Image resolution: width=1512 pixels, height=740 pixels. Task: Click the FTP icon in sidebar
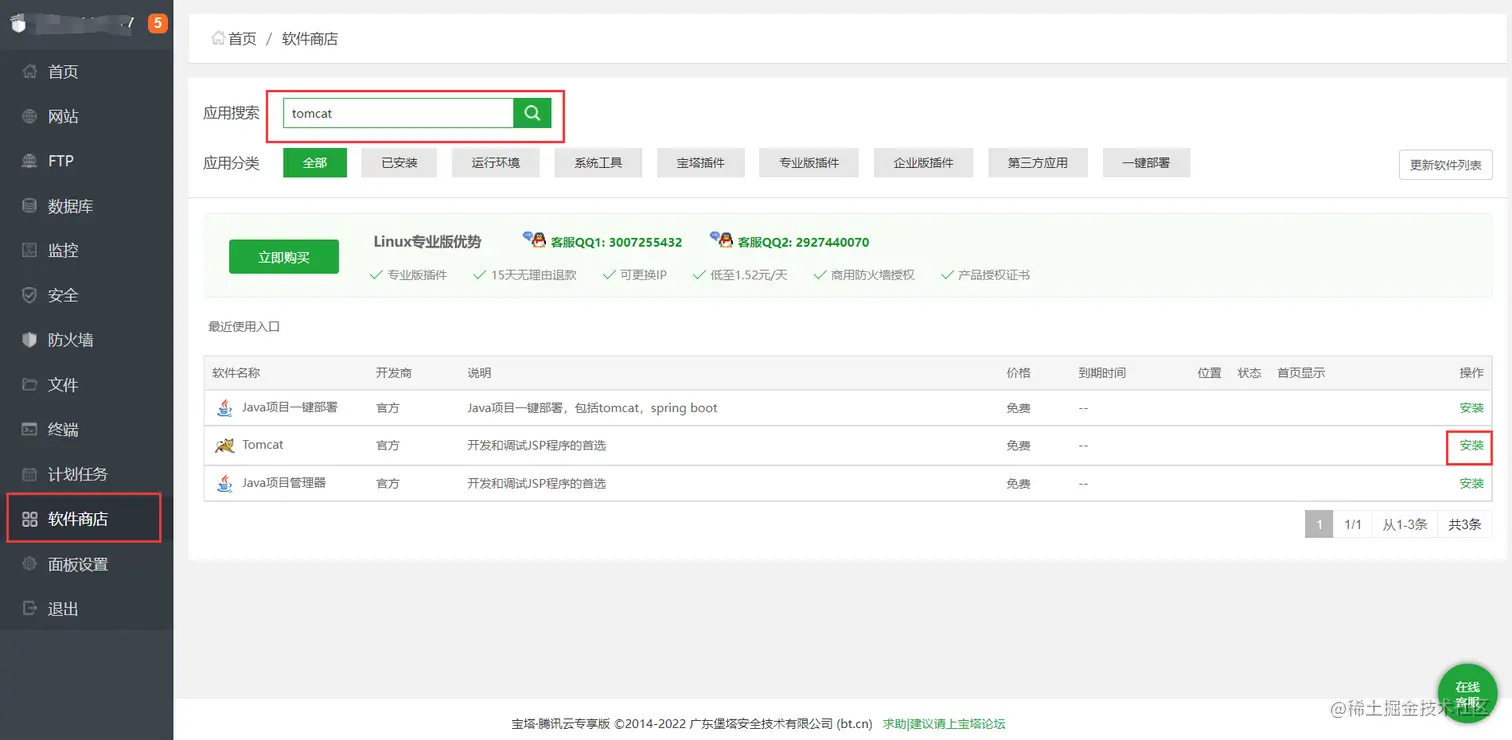[x=29, y=161]
